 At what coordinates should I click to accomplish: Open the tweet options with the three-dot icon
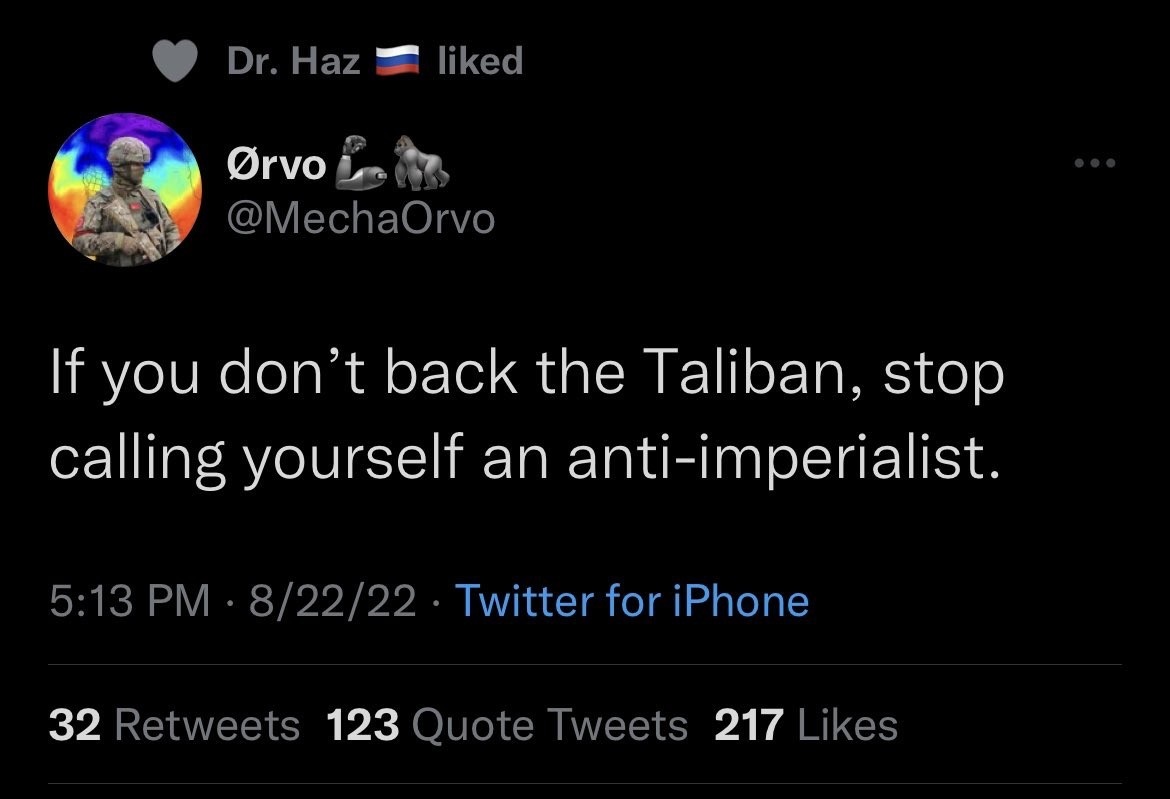pos(1094,162)
